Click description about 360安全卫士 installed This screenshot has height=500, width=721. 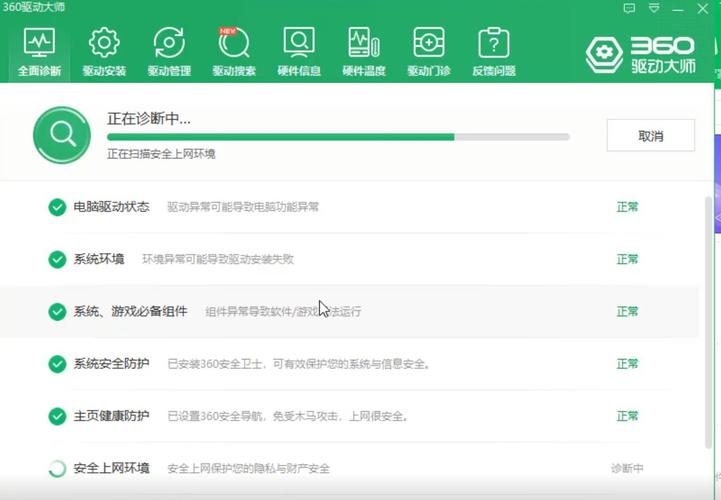tap(299, 364)
